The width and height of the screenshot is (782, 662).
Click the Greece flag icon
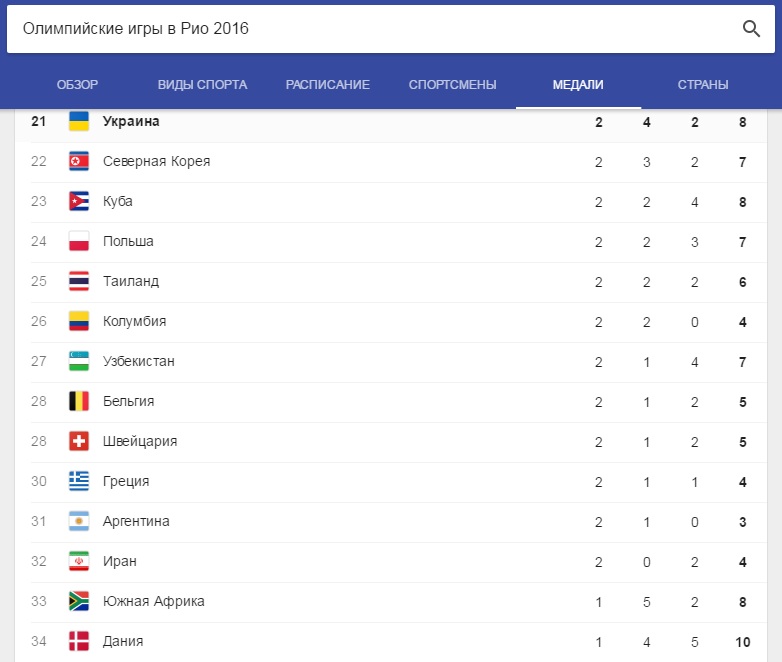[79, 481]
